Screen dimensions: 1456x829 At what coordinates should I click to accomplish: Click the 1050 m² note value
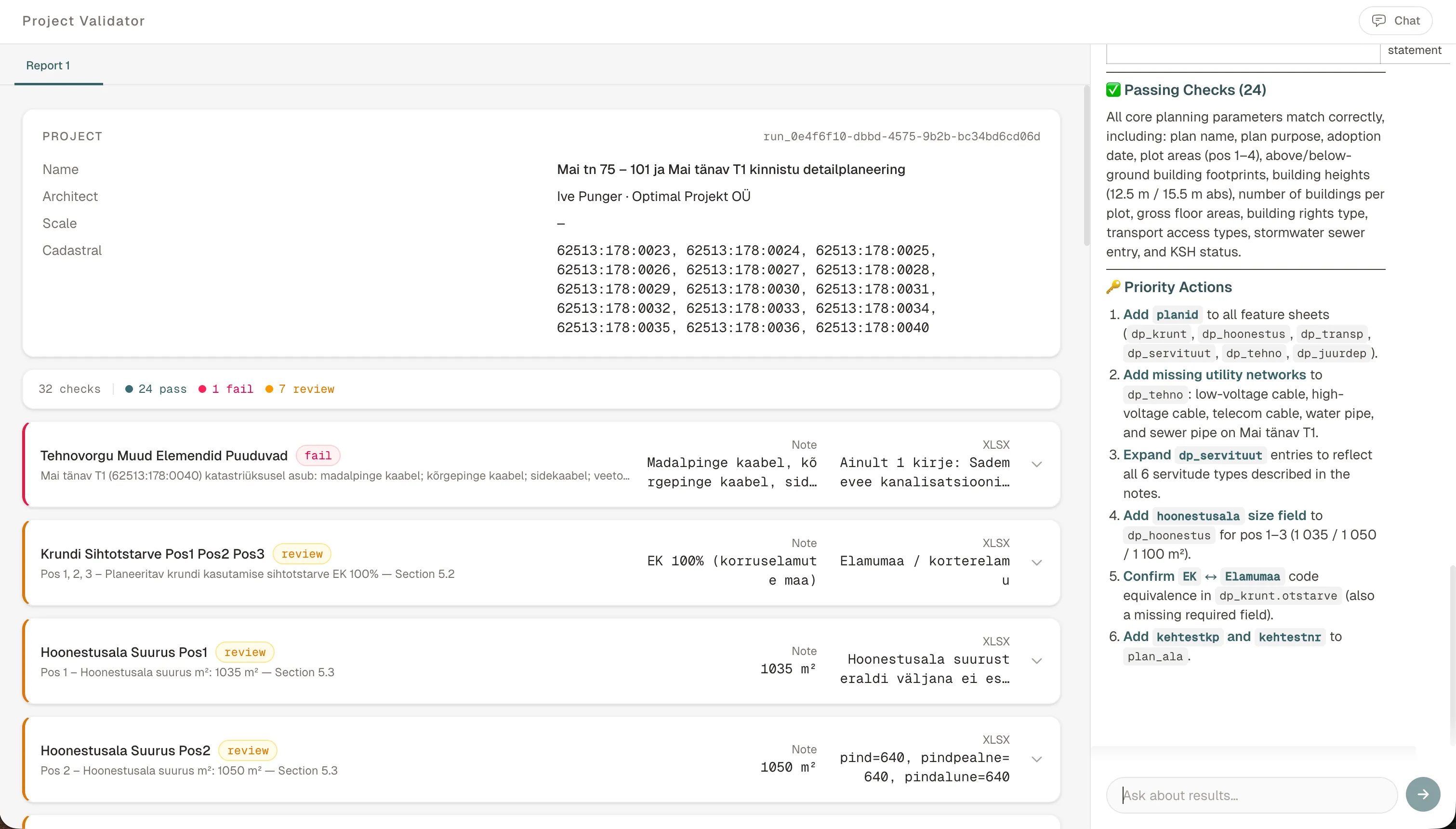coord(788,767)
